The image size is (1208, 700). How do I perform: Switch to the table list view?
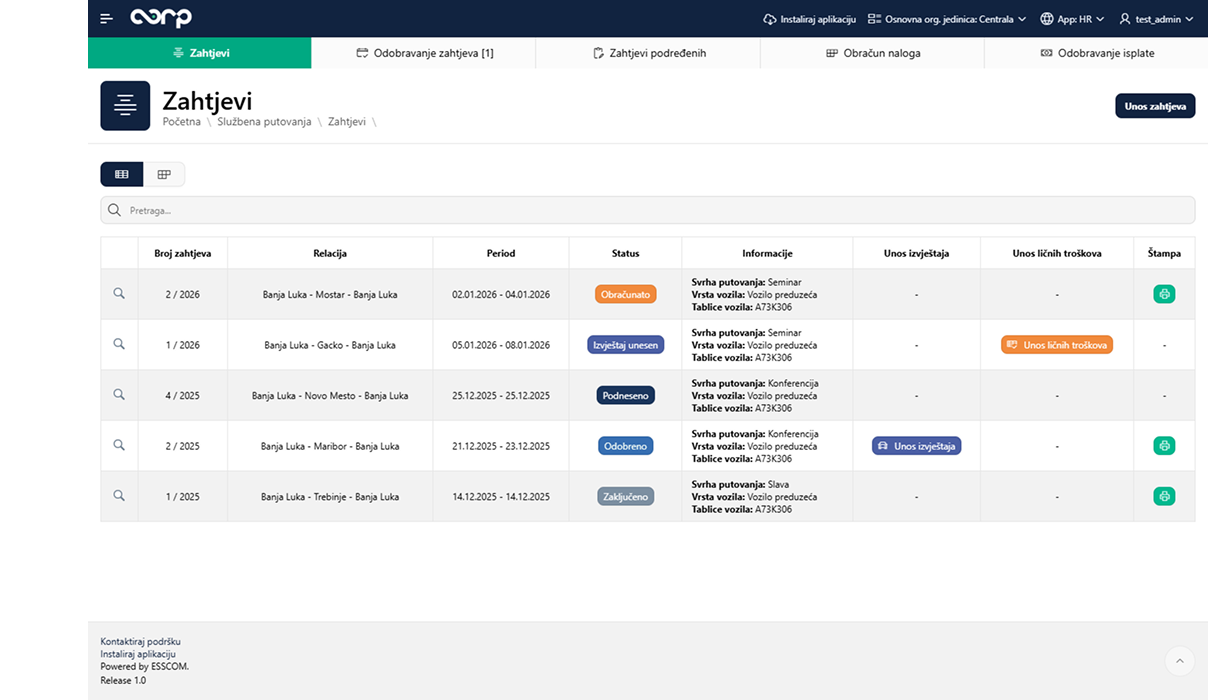tap(122, 174)
